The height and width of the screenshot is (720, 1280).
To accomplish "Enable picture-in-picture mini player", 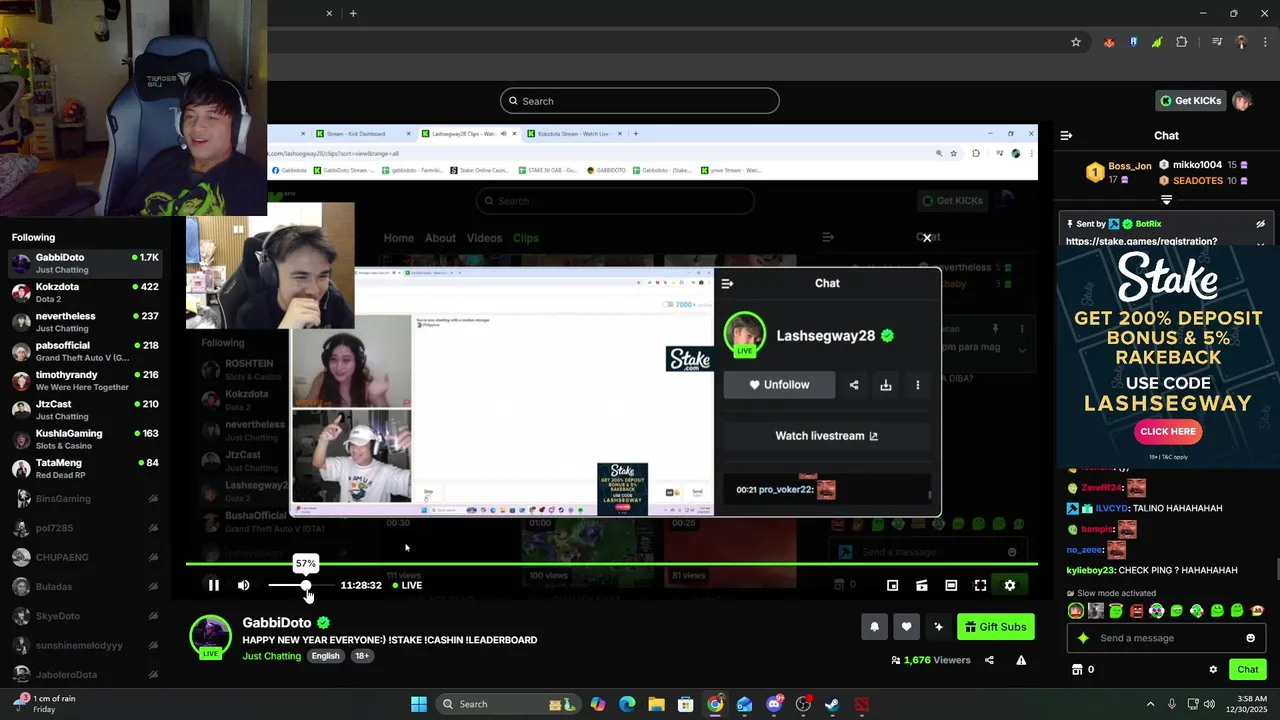I will tap(893, 585).
